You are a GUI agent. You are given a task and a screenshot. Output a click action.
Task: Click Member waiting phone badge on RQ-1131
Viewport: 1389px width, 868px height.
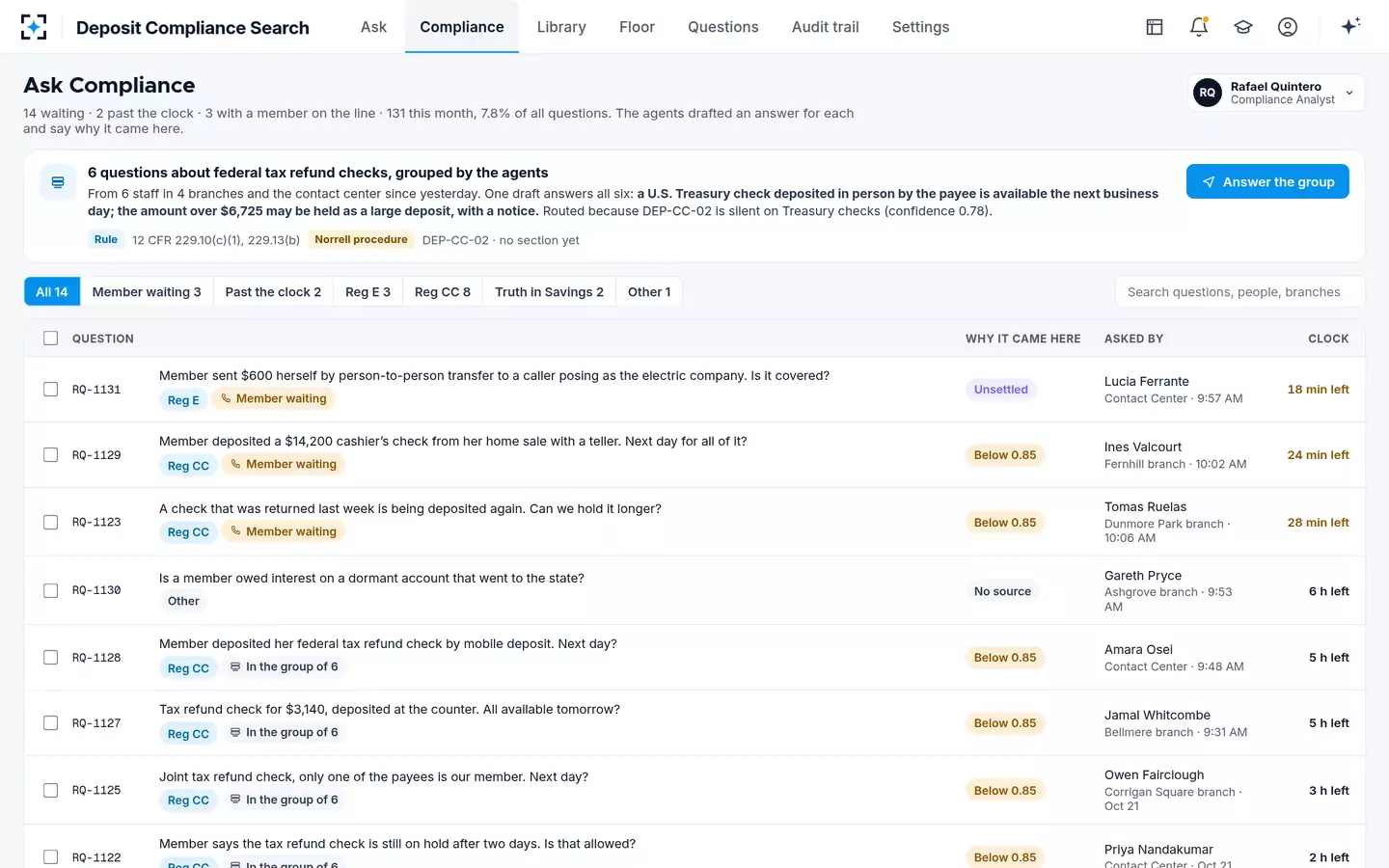(x=274, y=398)
